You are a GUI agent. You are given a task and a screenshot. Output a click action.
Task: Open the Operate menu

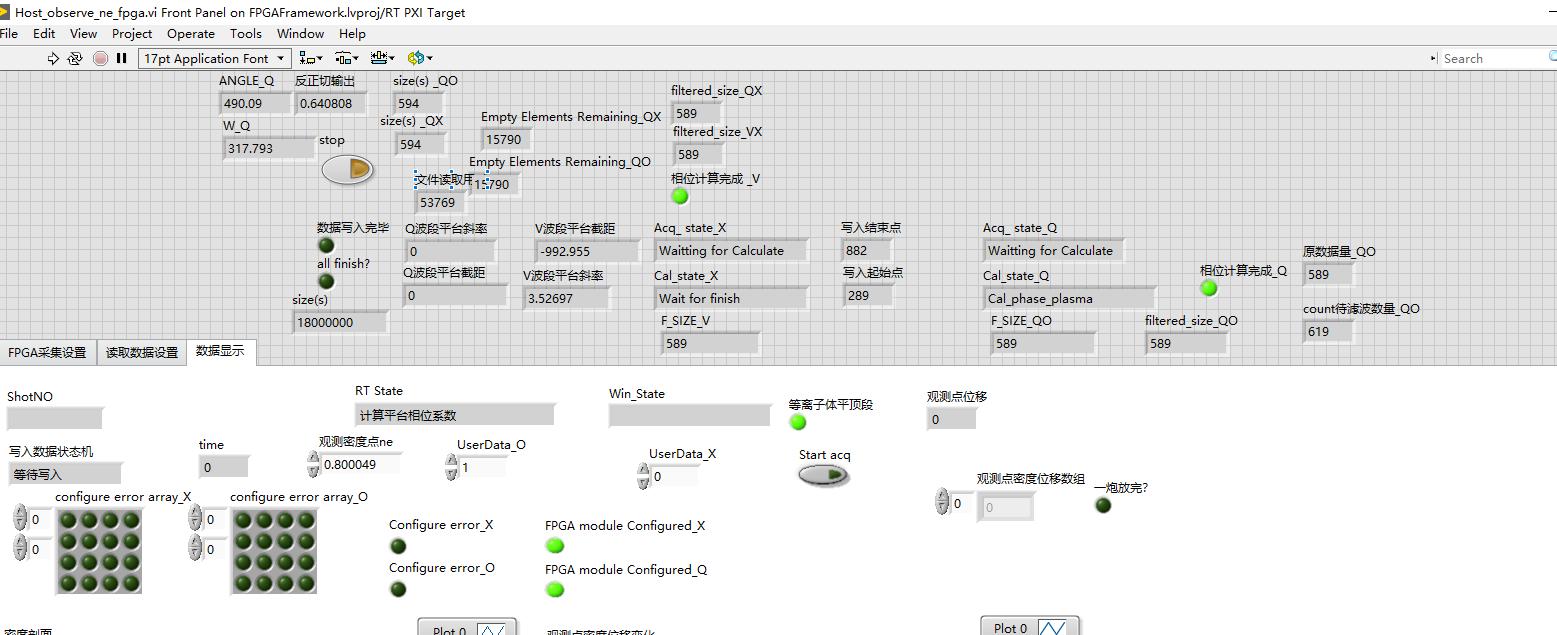tap(190, 33)
